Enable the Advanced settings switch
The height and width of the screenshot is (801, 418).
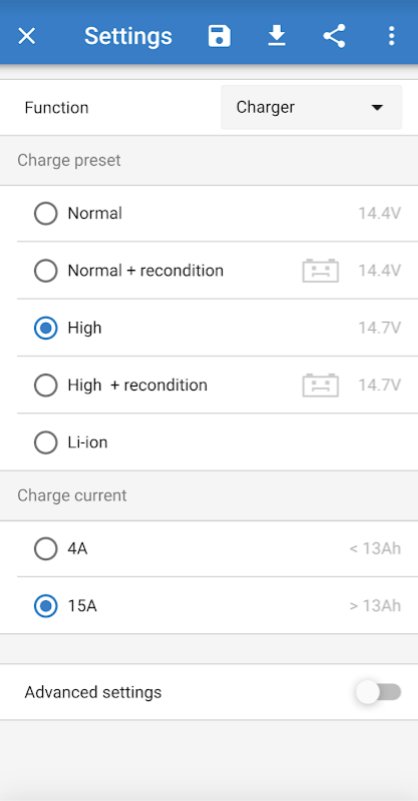pyautogui.click(x=379, y=692)
